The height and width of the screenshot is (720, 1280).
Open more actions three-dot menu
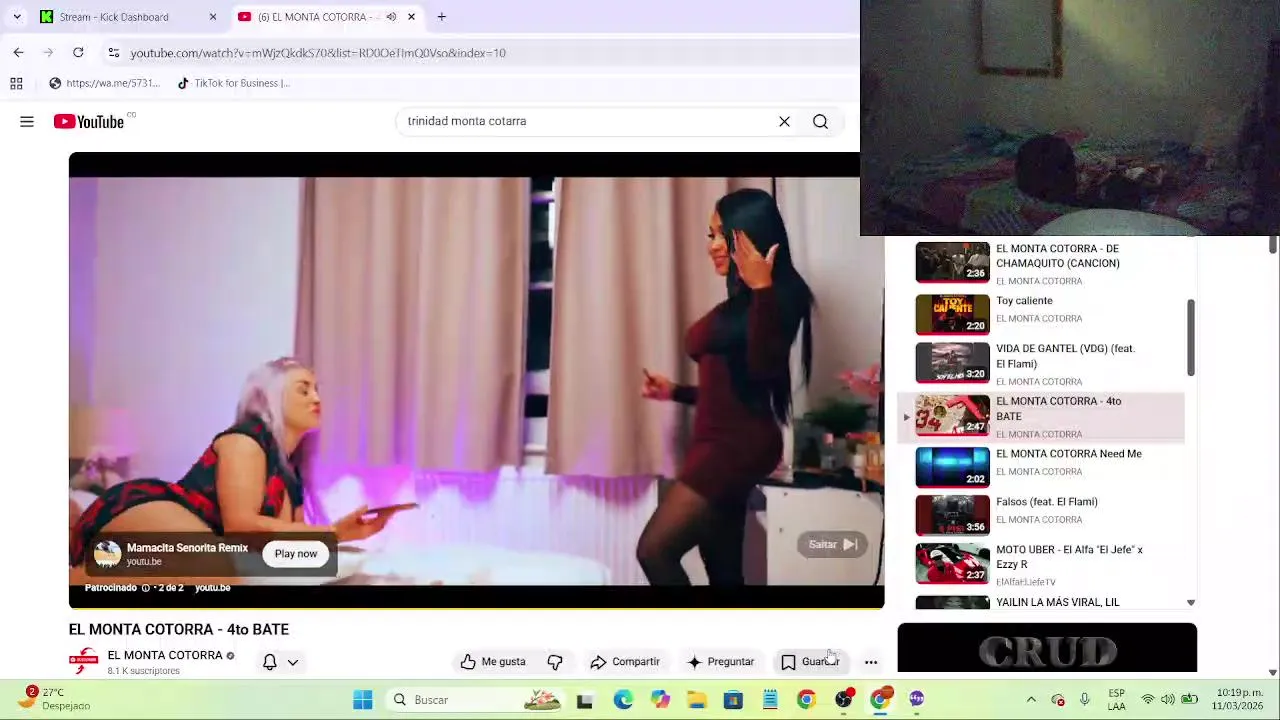[871, 661]
